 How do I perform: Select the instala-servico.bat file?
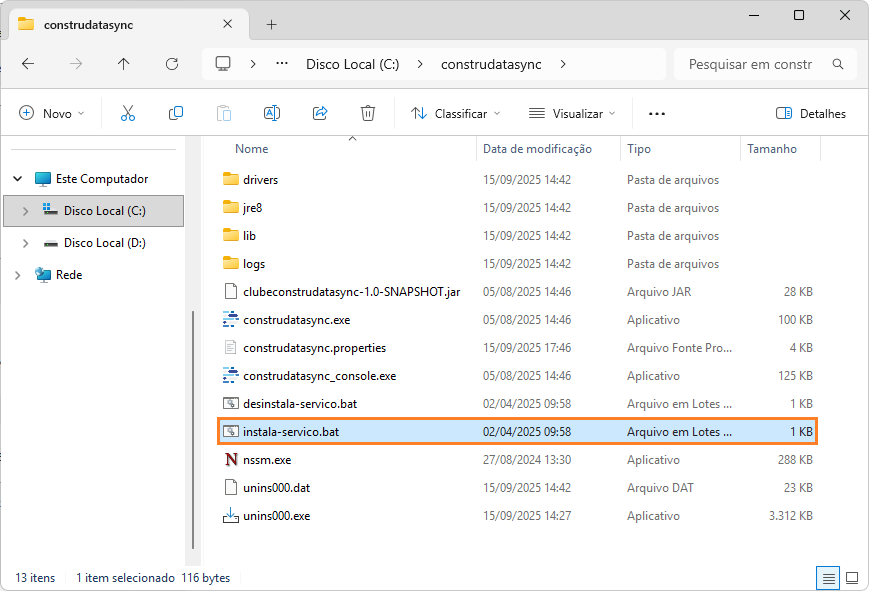point(517,431)
